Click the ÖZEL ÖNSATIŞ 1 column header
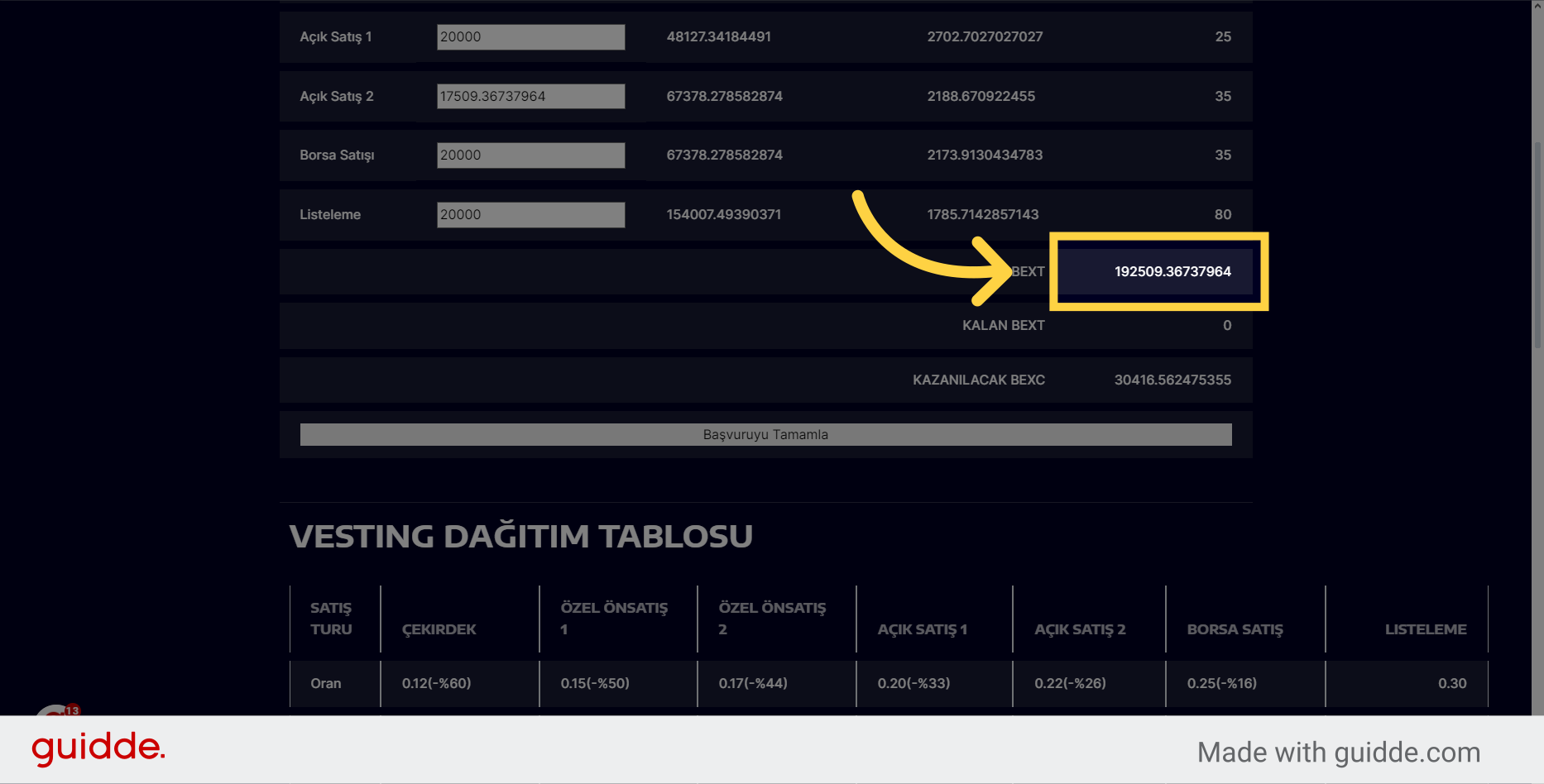Image resolution: width=1544 pixels, height=784 pixels. coord(614,619)
